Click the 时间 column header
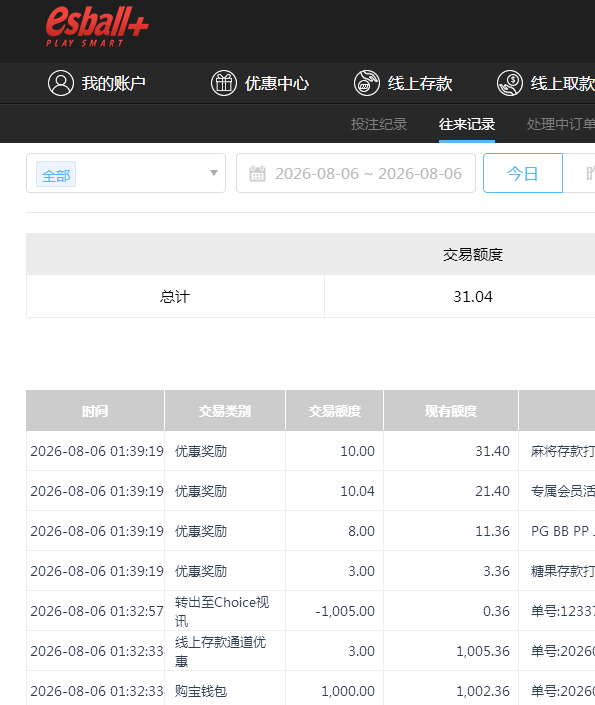This screenshot has height=705, width=595. (95, 411)
